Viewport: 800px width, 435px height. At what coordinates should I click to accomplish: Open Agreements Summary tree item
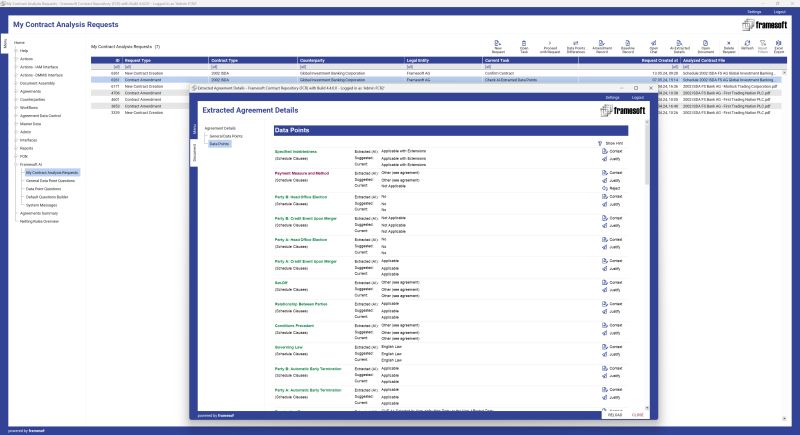click(39, 214)
